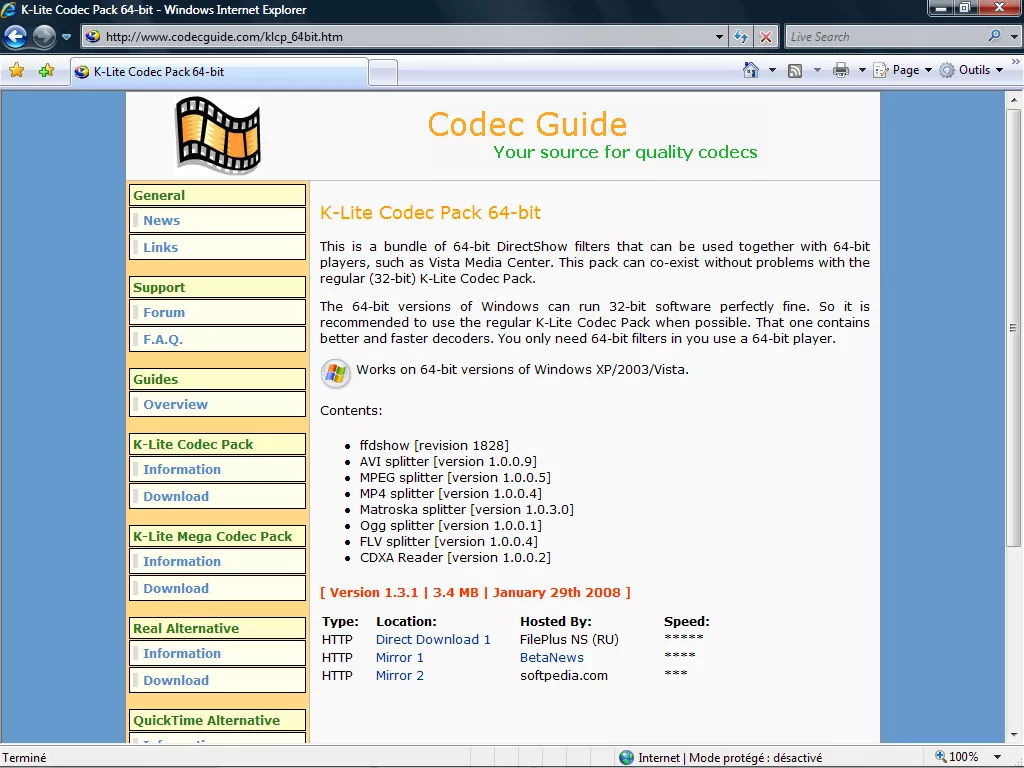Viewport: 1024px width, 768px height.
Task: Select the K-Lite Codec Pack 64-bit tab
Action: 219,72
